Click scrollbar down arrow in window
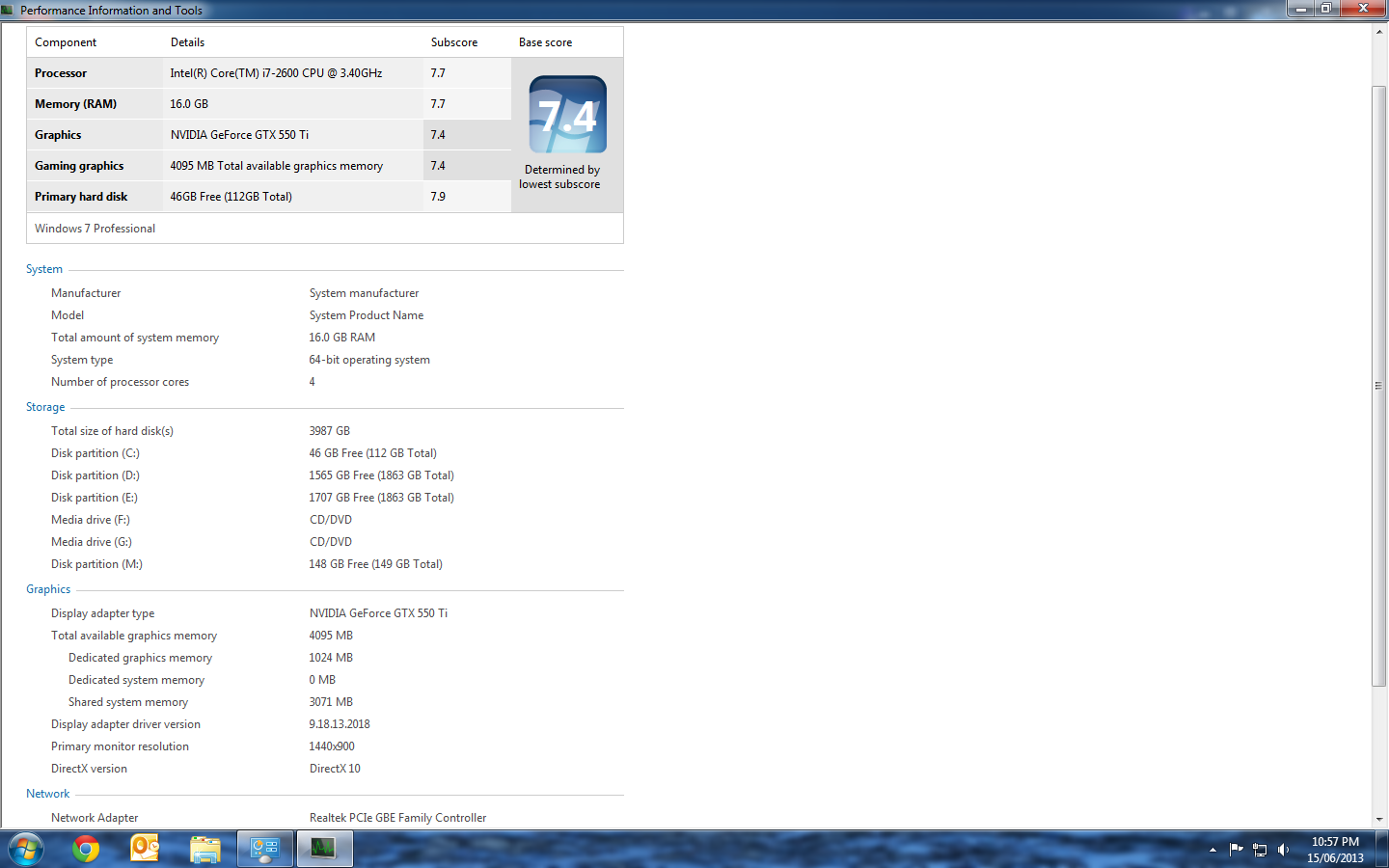1389x868 pixels. [1379, 820]
